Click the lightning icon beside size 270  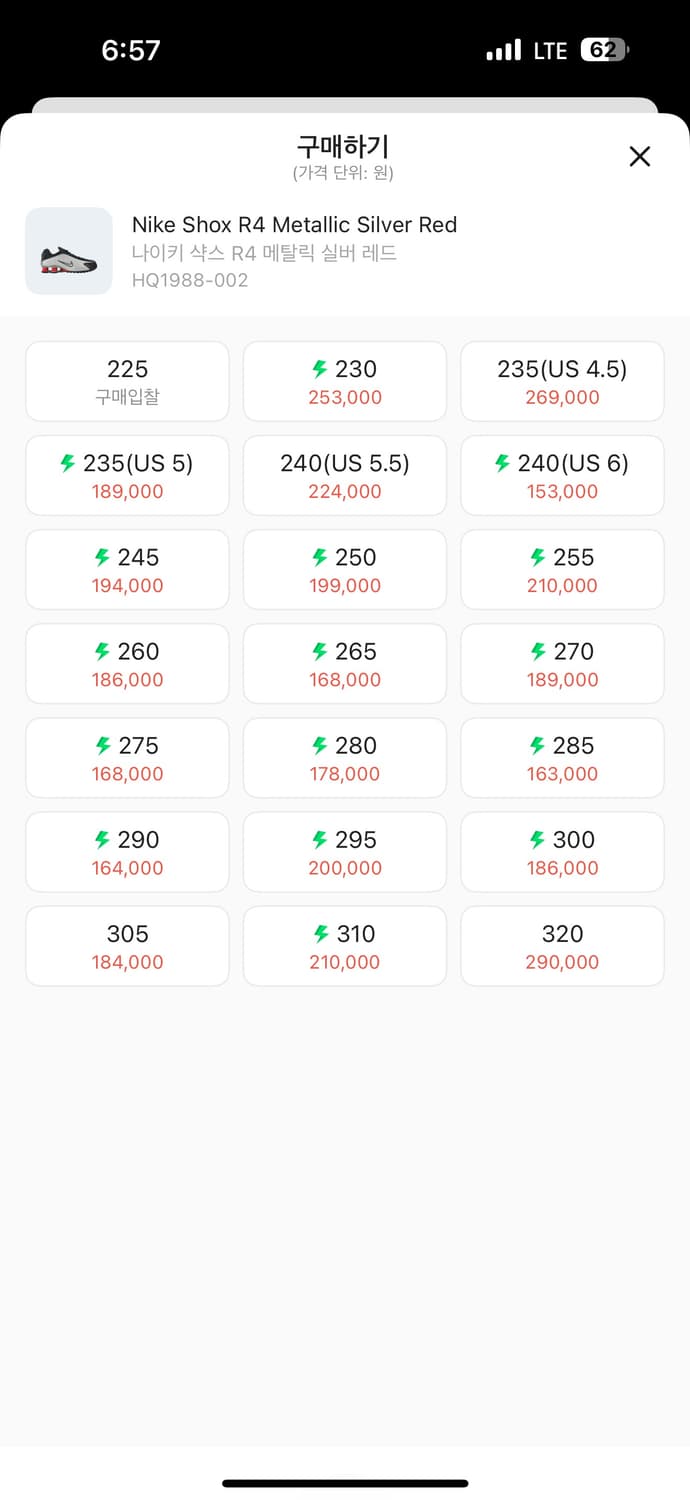click(538, 651)
